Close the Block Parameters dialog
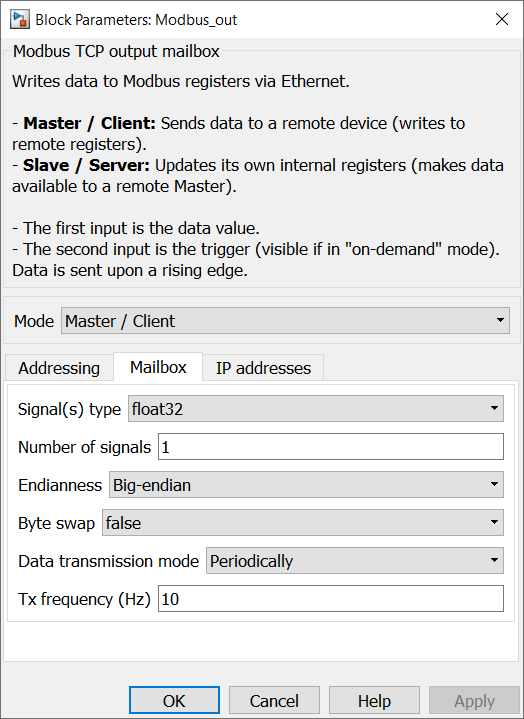524x719 pixels. click(502, 19)
